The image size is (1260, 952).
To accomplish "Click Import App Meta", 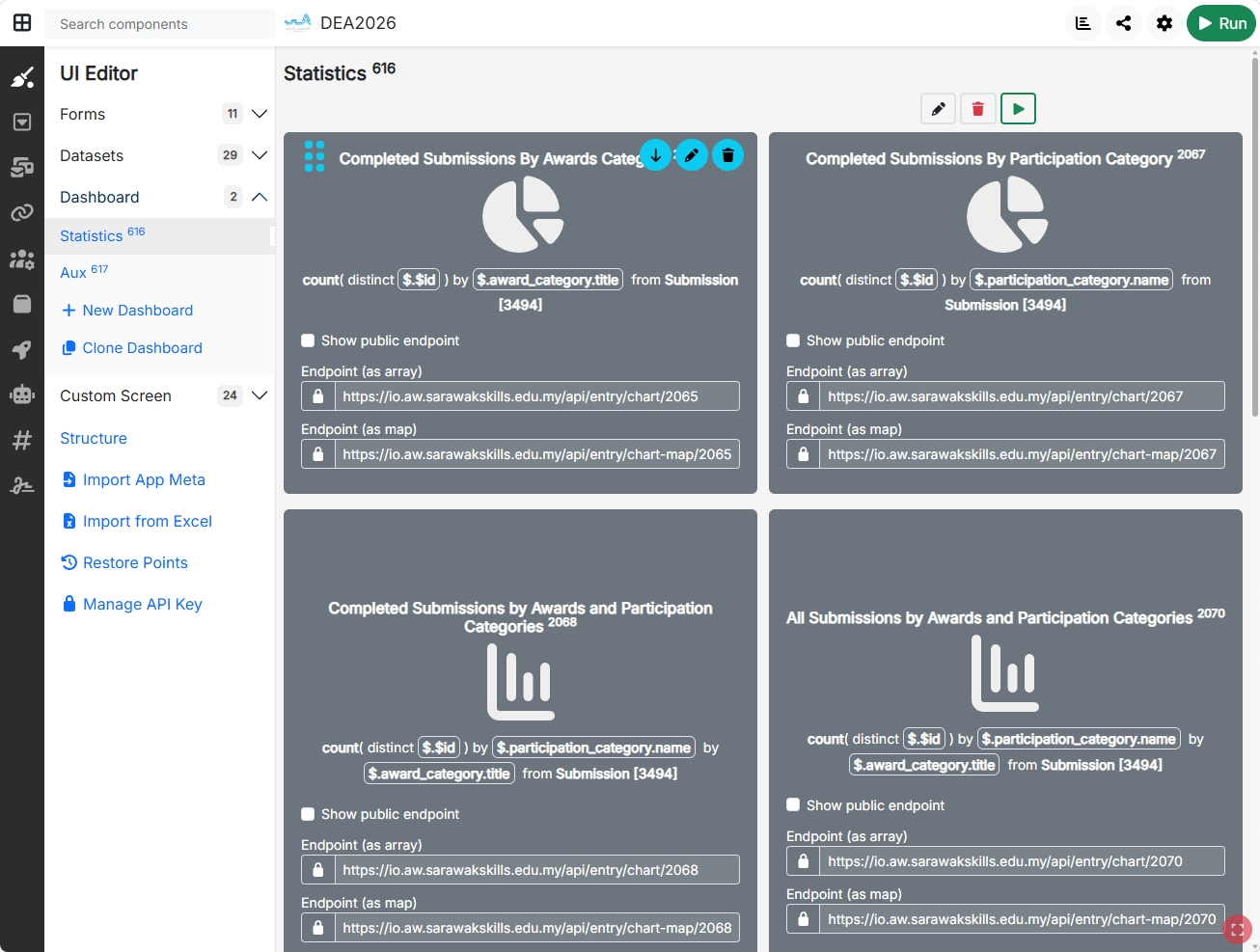I will (133, 479).
